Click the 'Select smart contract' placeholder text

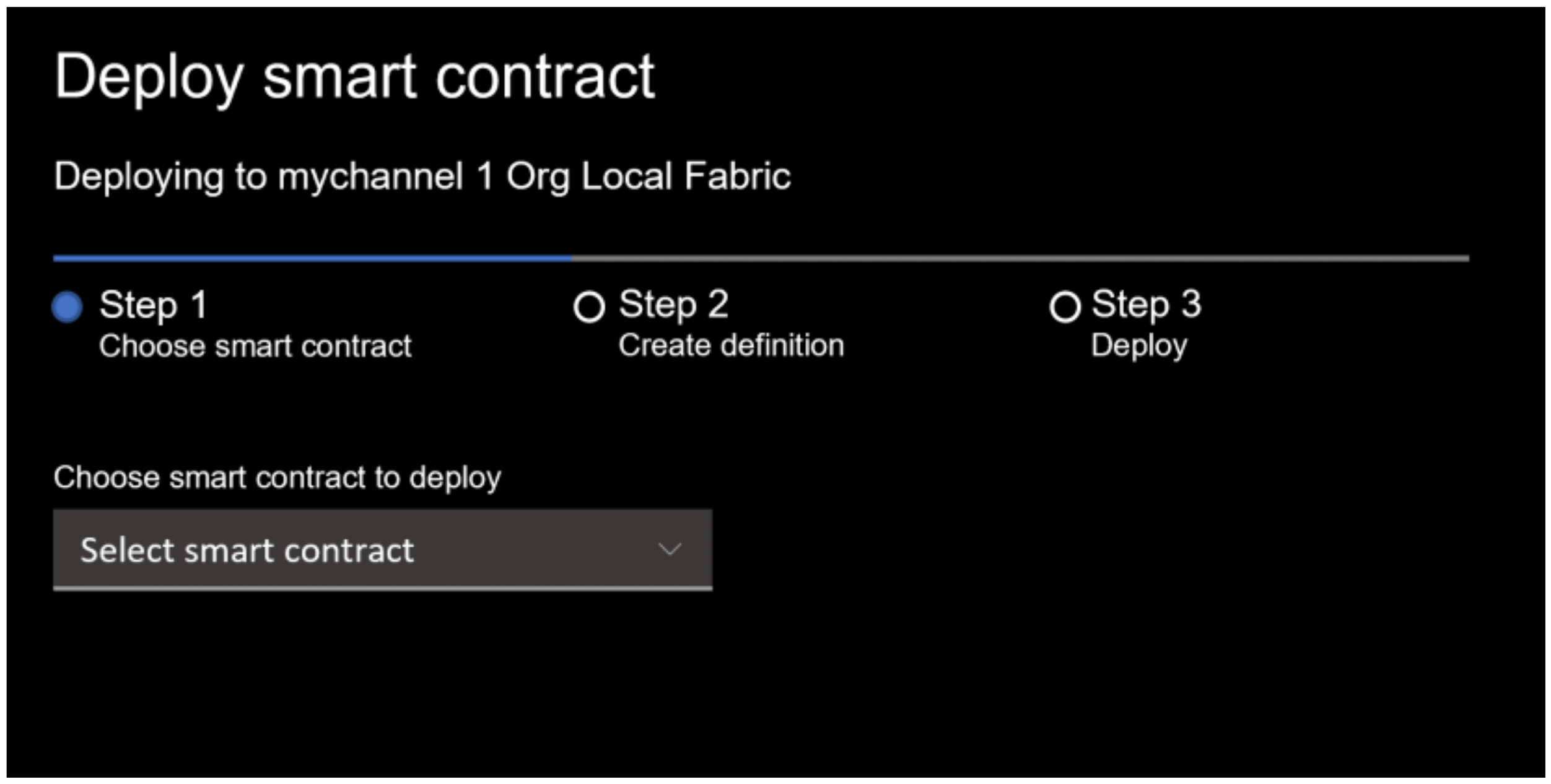pyautogui.click(x=247, y=550)
